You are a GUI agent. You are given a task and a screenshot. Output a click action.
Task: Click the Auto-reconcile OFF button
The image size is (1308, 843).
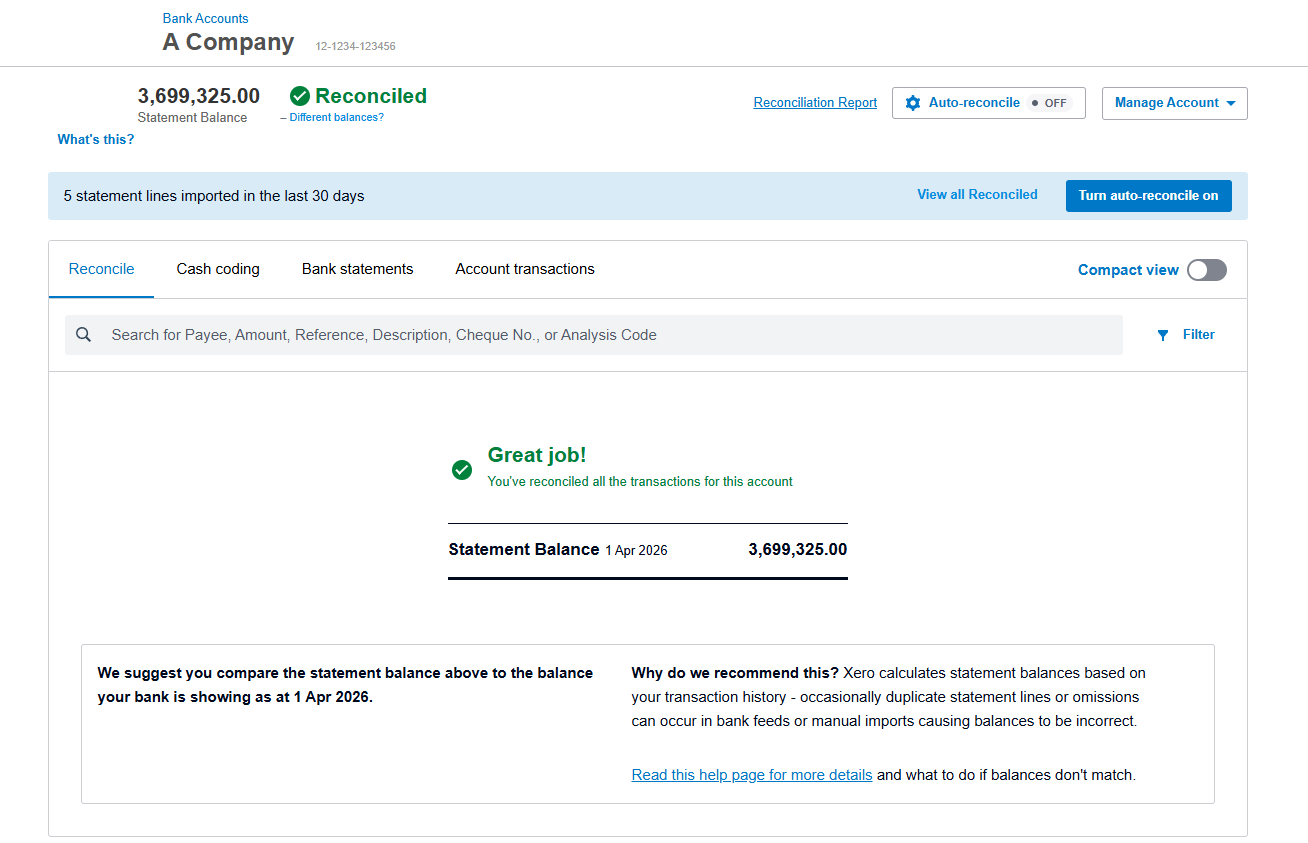(988, 103)
